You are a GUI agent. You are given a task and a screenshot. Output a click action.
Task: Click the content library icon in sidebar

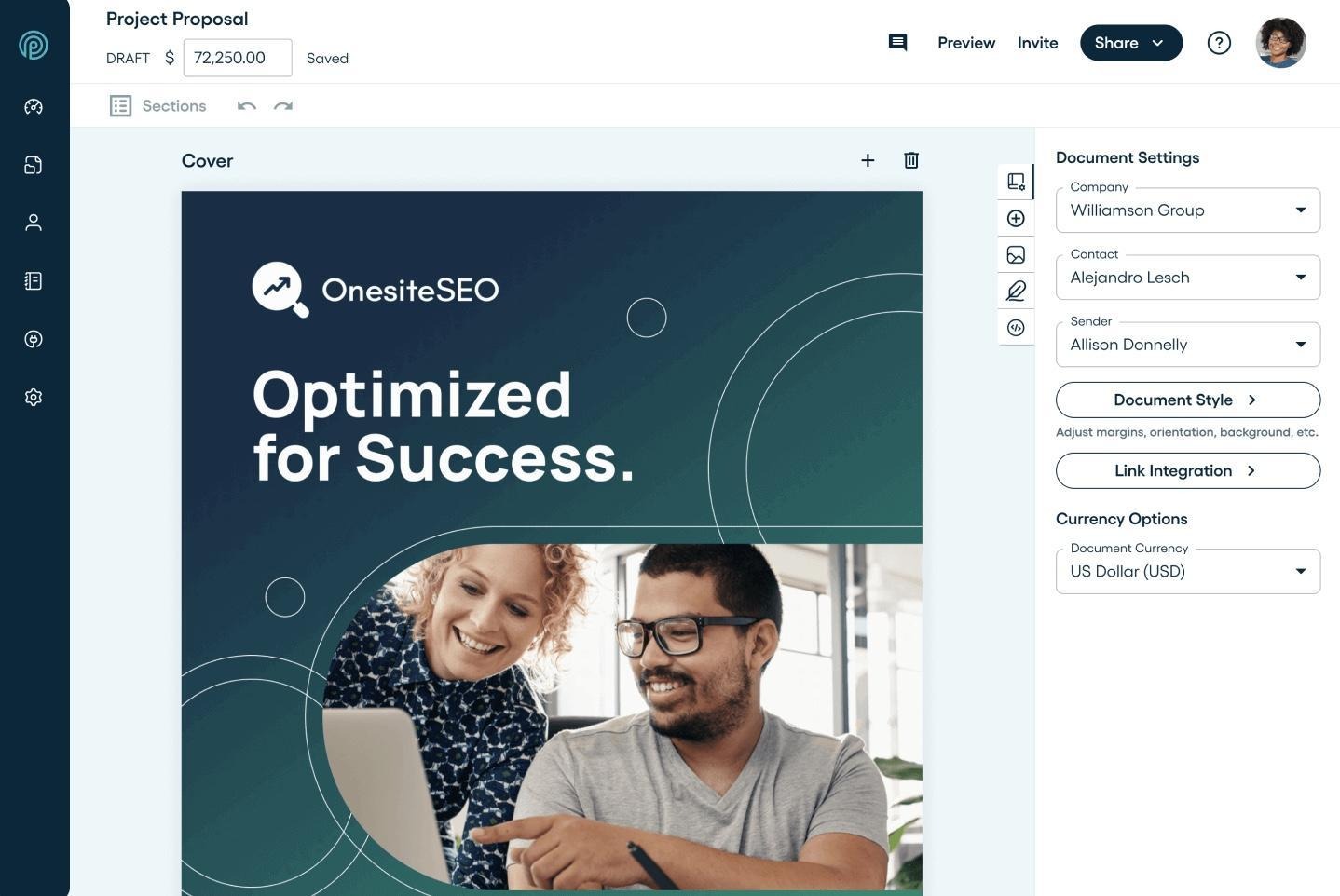pos(34,281)
